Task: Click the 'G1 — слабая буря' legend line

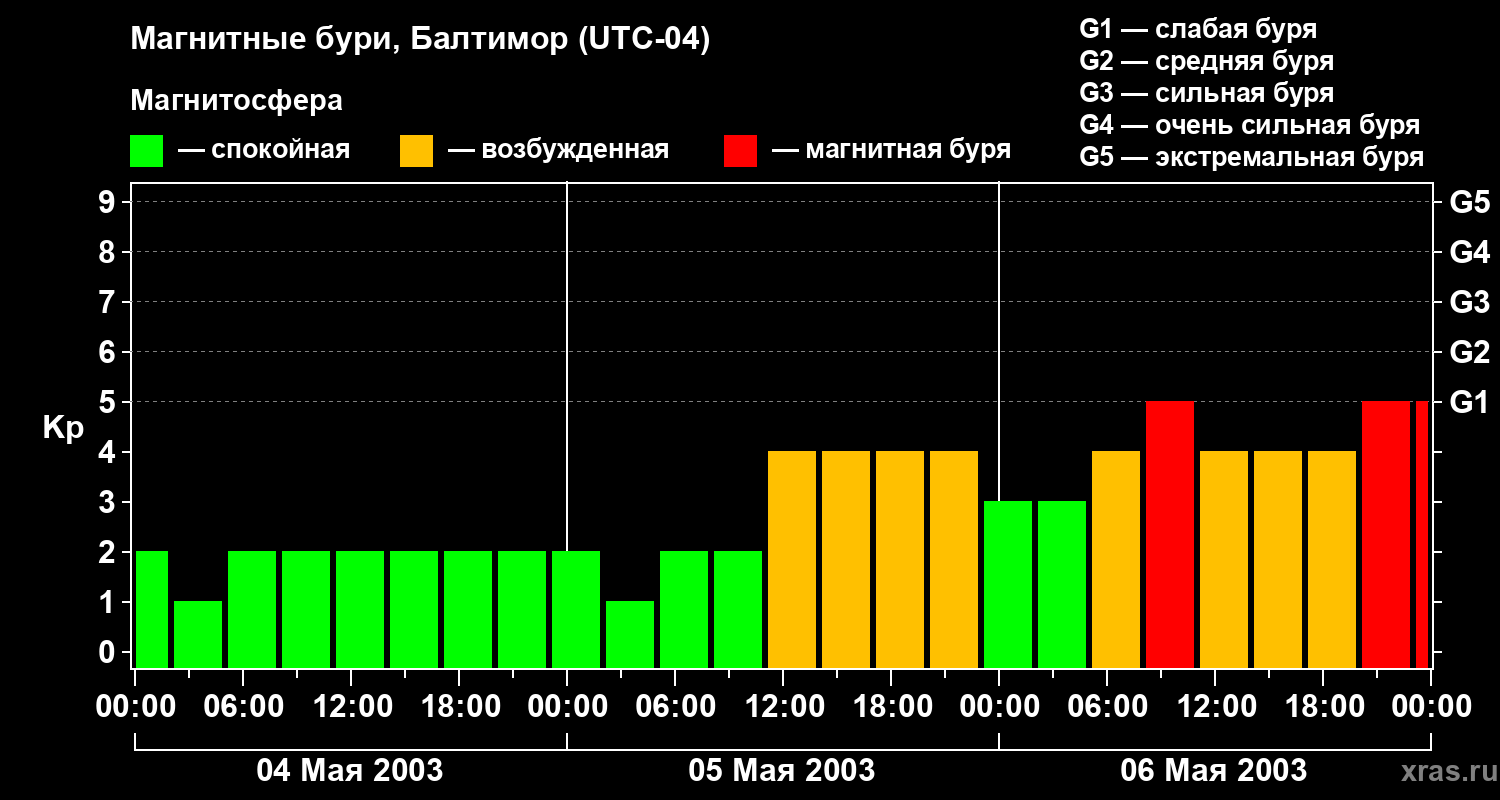Action: 1198,29
